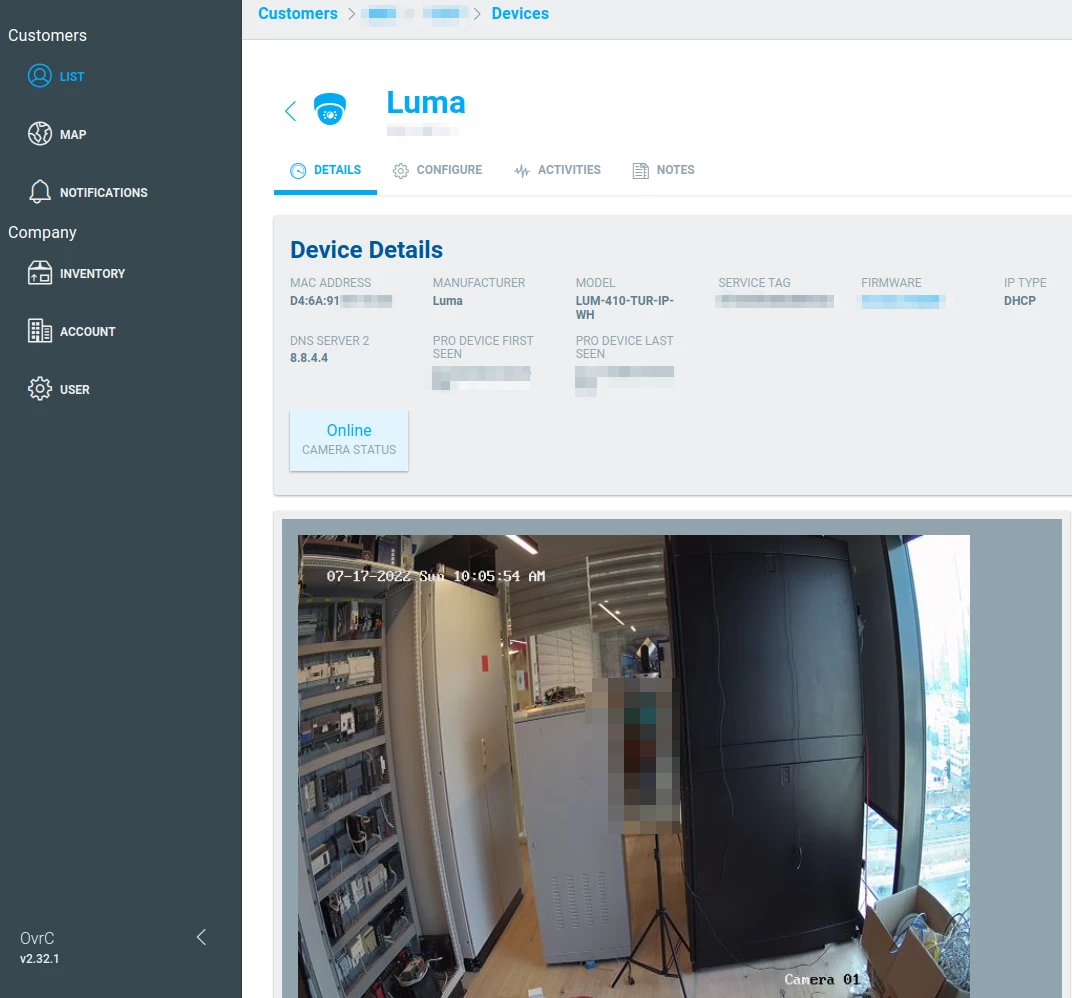Click the Online camera status button
The width and height of the screenshot is (1072, 998).
pyautogui.click(x=349, y=440)
